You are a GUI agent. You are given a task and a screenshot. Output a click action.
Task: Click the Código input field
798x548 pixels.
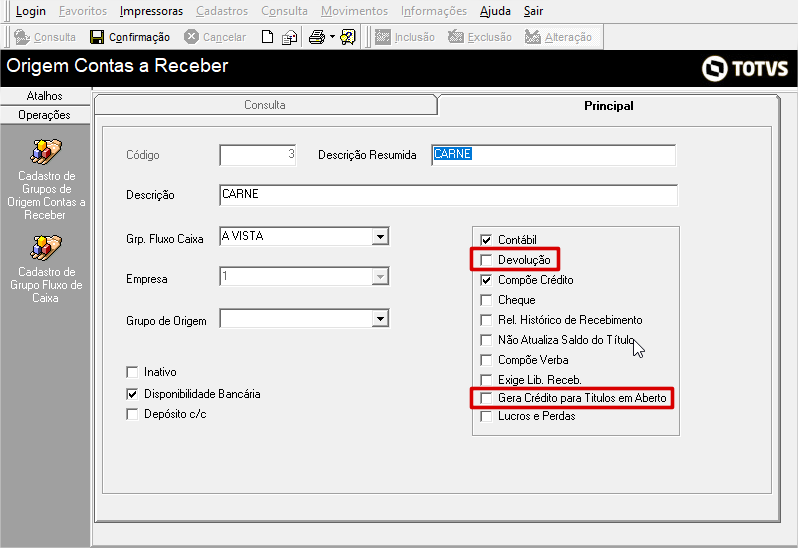pos(258,155)
